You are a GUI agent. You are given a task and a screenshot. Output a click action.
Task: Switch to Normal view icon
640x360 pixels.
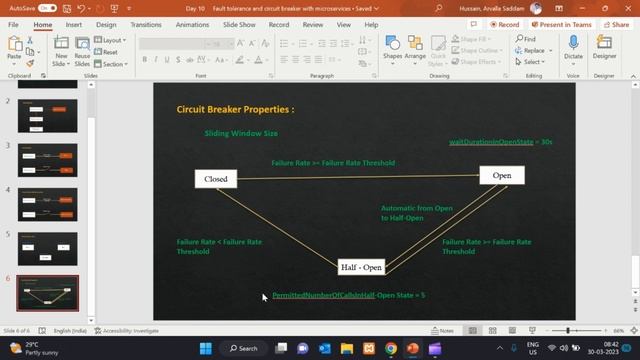tap(473, 331)
